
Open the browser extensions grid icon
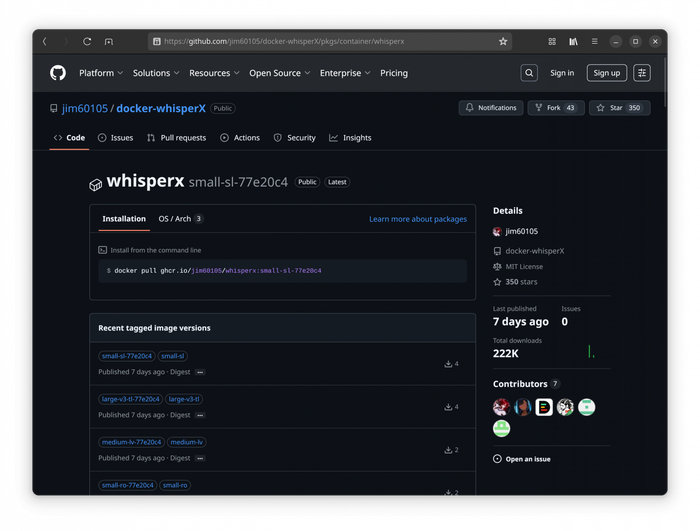point(552,42)
